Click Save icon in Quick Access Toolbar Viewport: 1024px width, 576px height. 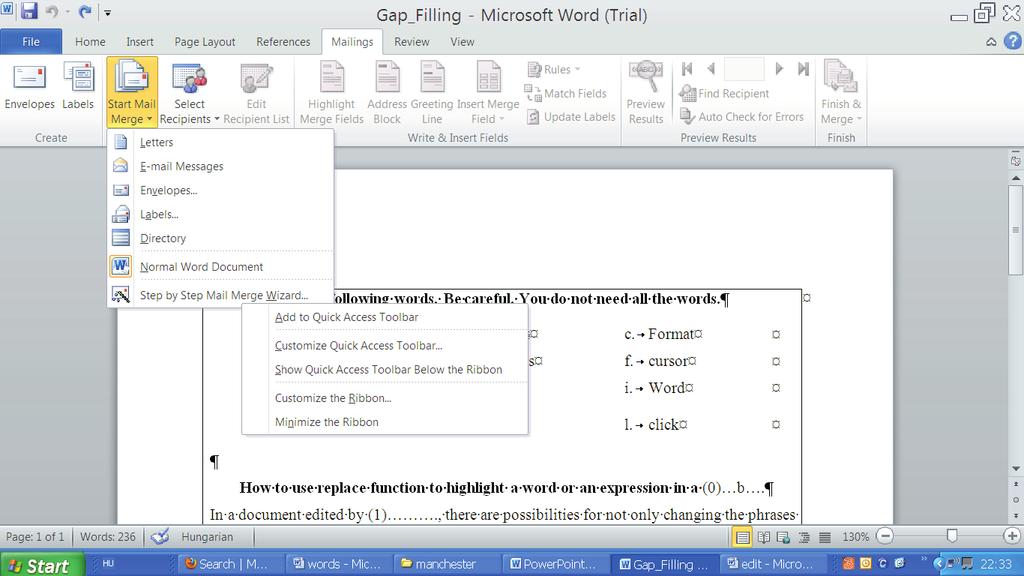tap(29, 11)
